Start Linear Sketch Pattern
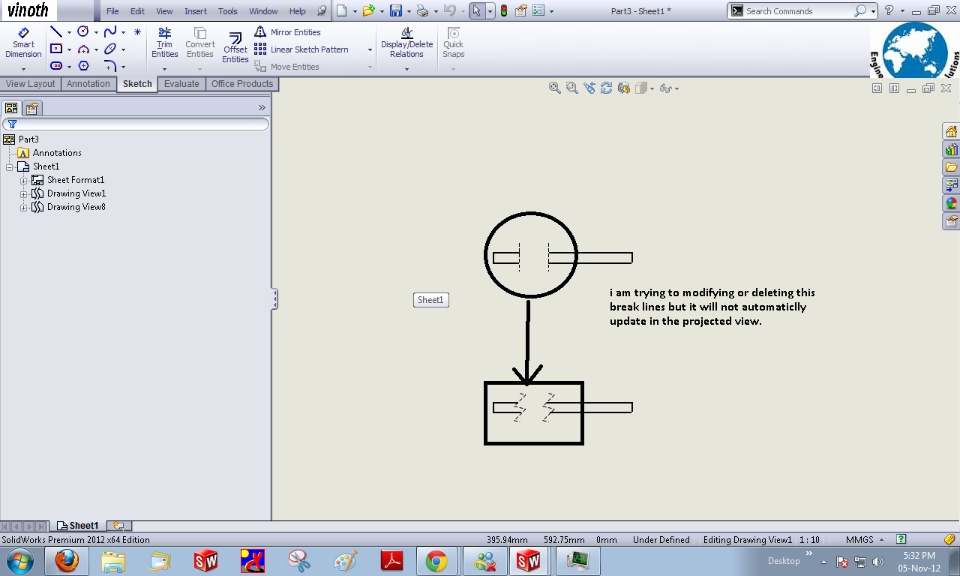The image size is (960, 576). click(x=301, y=50)
